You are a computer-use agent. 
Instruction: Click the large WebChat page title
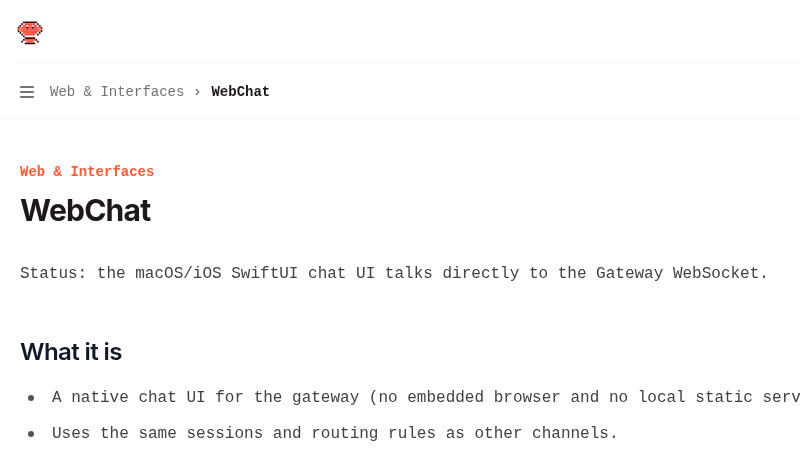[x=85, y=211]
